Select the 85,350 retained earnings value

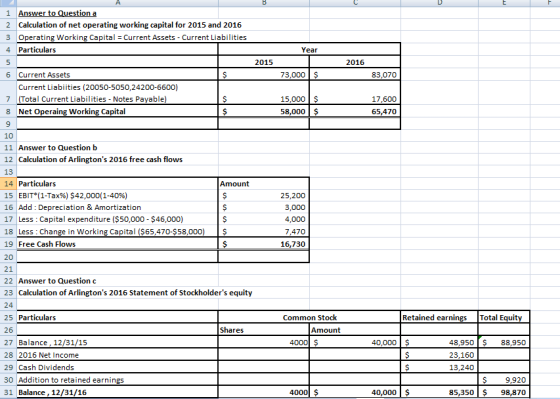pos(439,392)
